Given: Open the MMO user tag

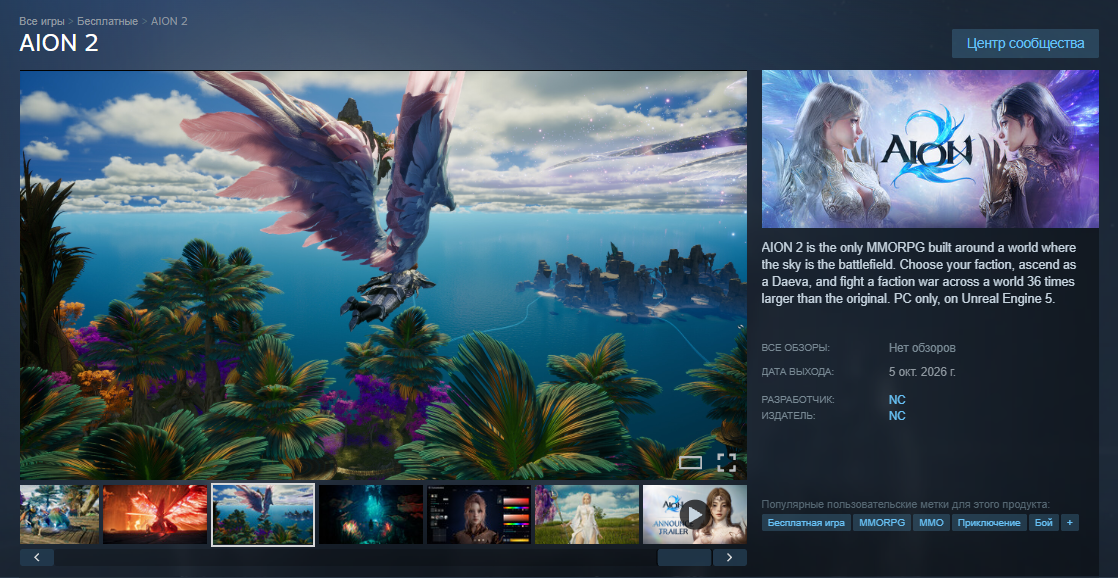Looking at the screenshot, I should (x=931, y=522).
